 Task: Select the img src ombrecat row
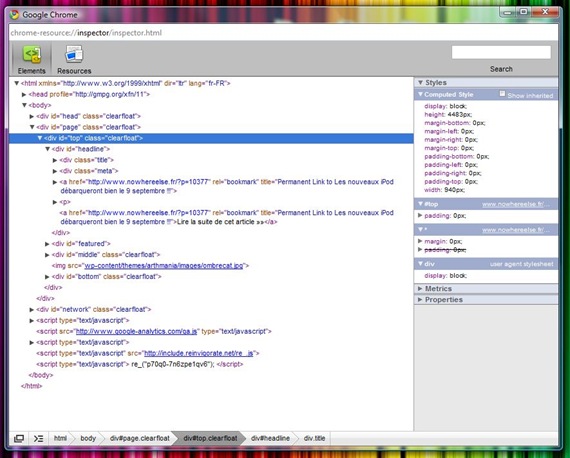[150, 266]
